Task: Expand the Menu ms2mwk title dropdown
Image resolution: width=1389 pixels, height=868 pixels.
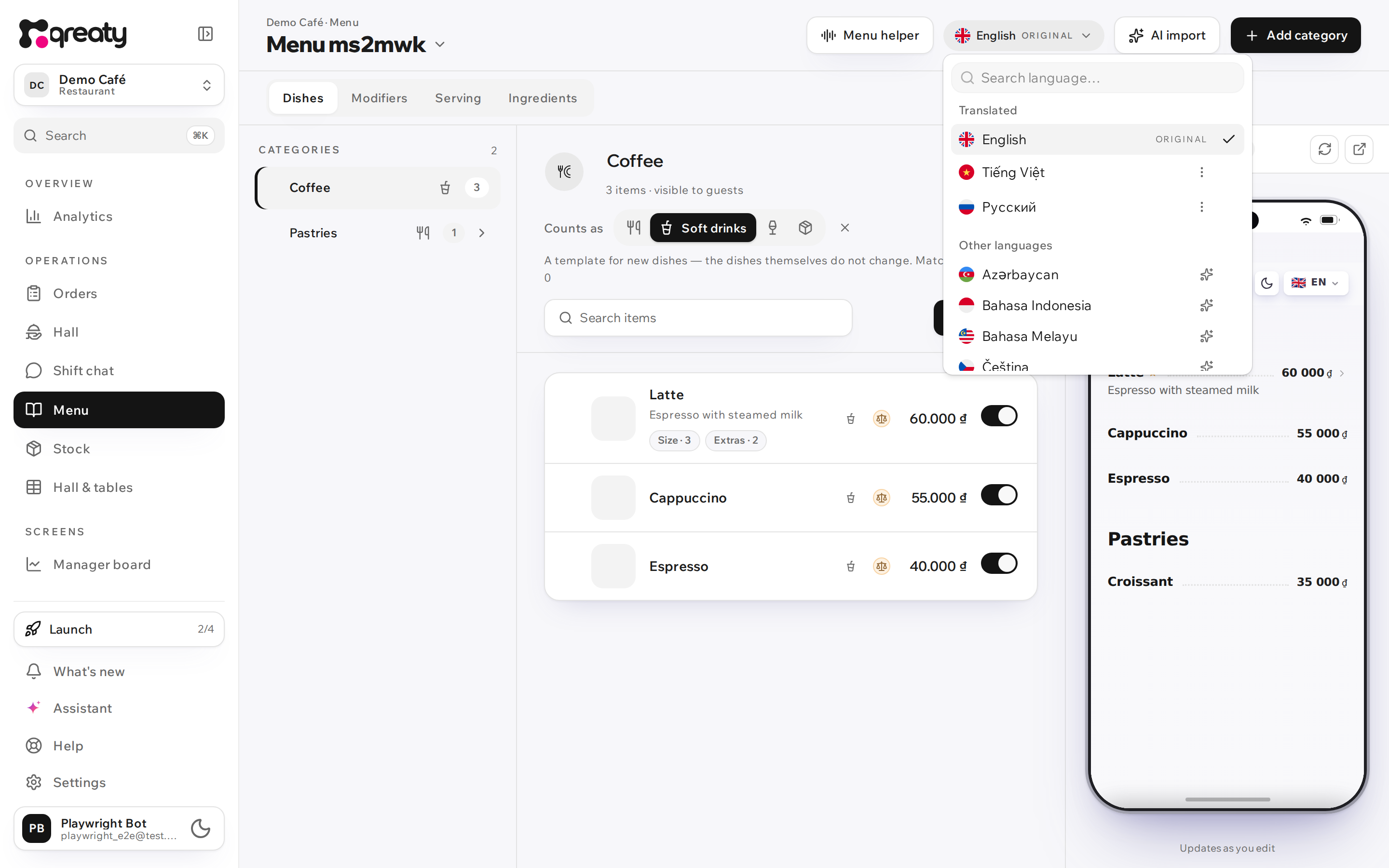Action: point(440,45)
